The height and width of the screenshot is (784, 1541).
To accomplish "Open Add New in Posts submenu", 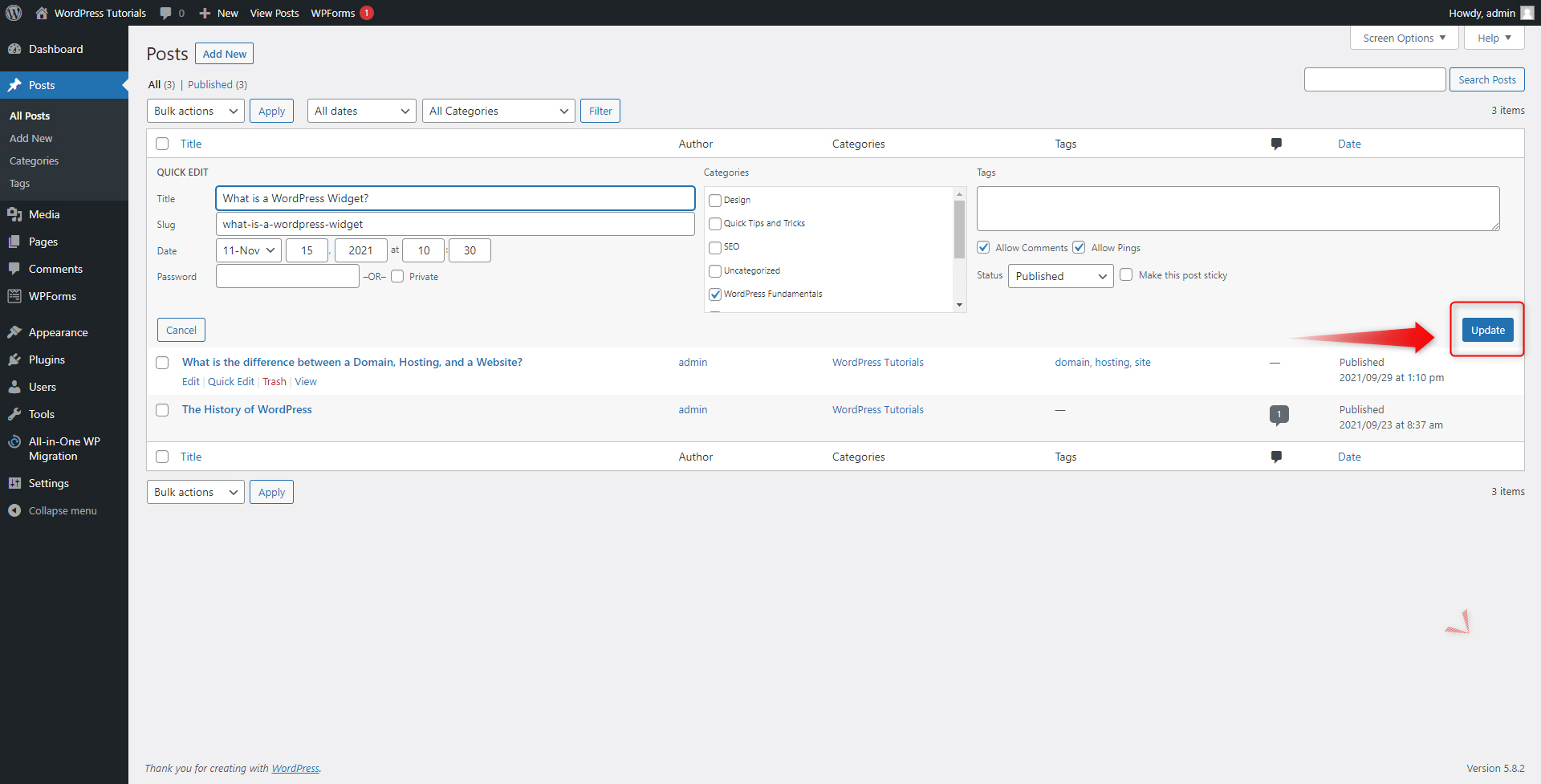I will tap(30, 138).
